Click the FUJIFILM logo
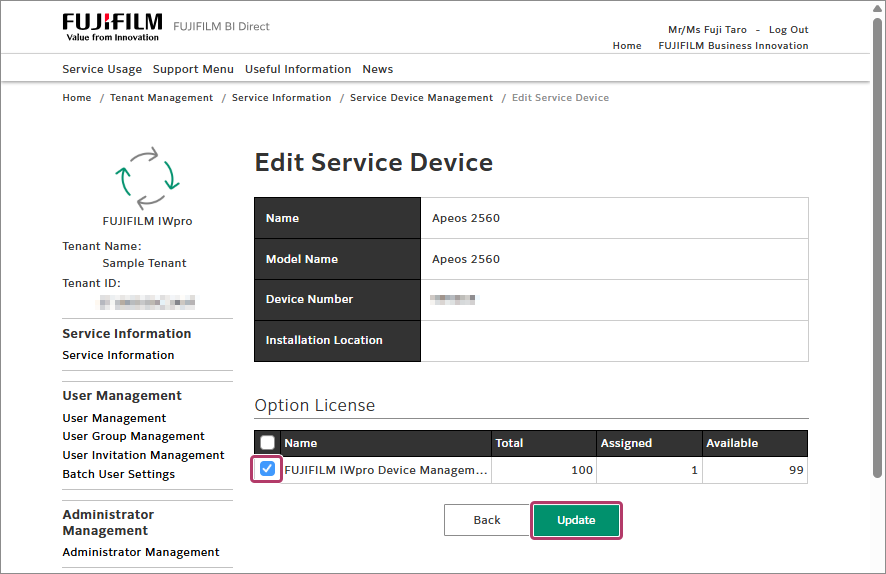Screen dimensions: 886x574 [x=112, y=27]
